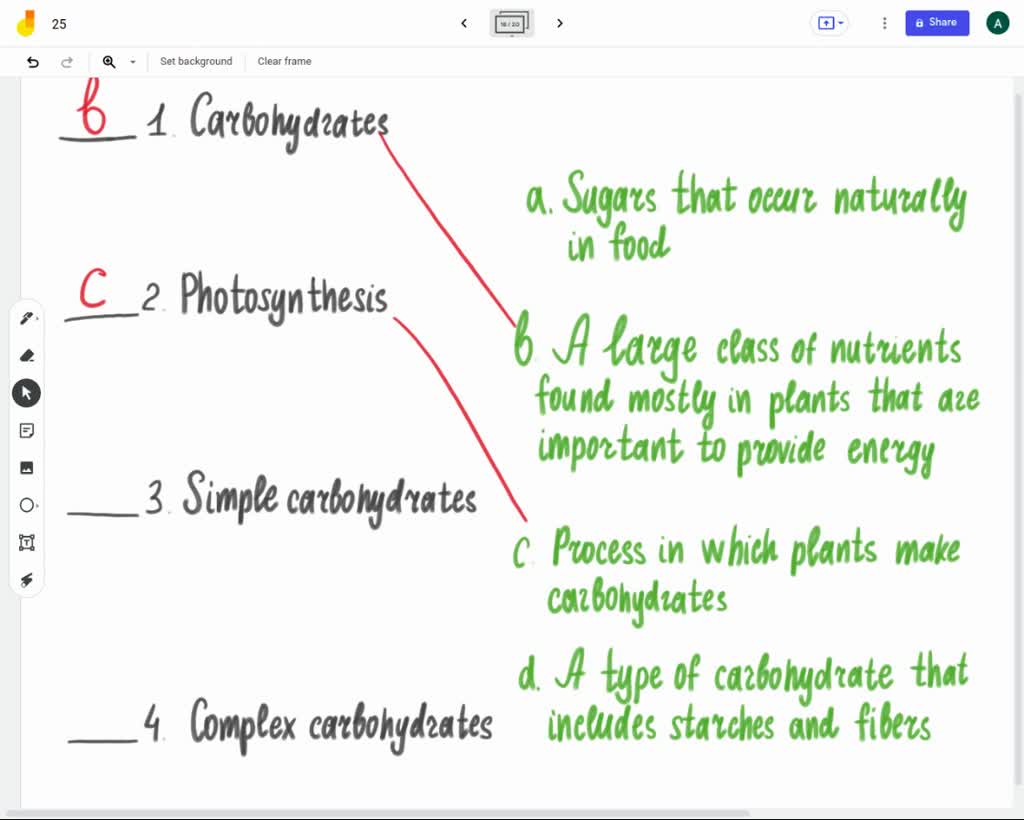Select the Pen tool
The image size is (1024, 820).
[26, 318]
